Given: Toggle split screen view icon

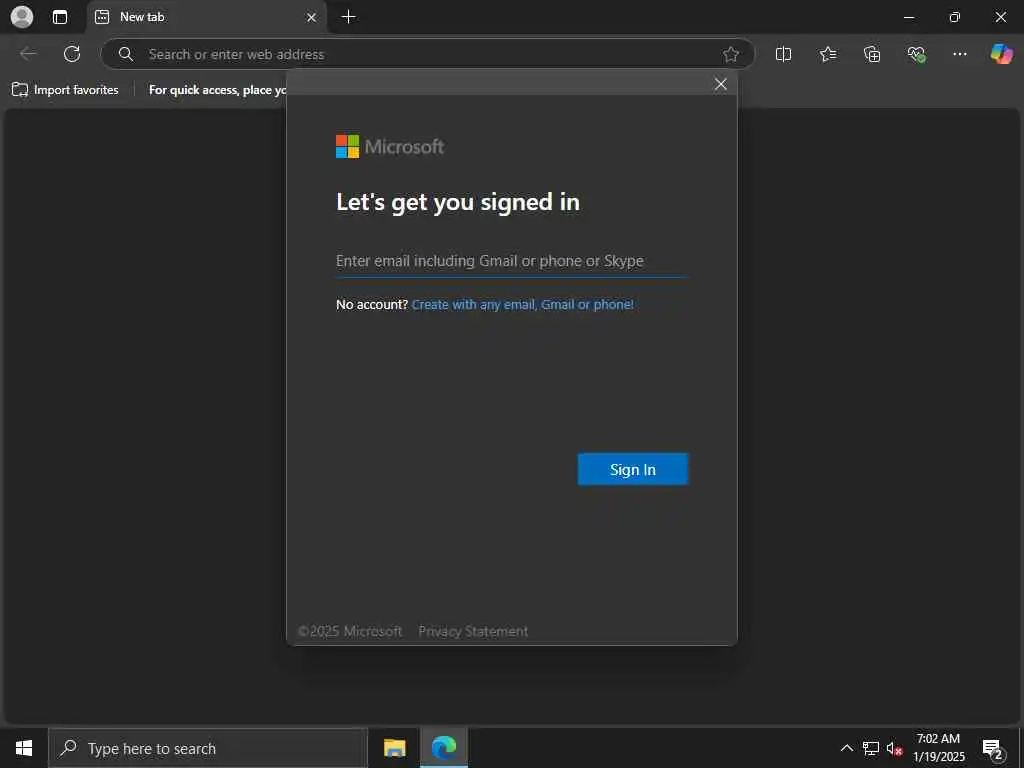Looking at the screenshot, I should [783, 54].
